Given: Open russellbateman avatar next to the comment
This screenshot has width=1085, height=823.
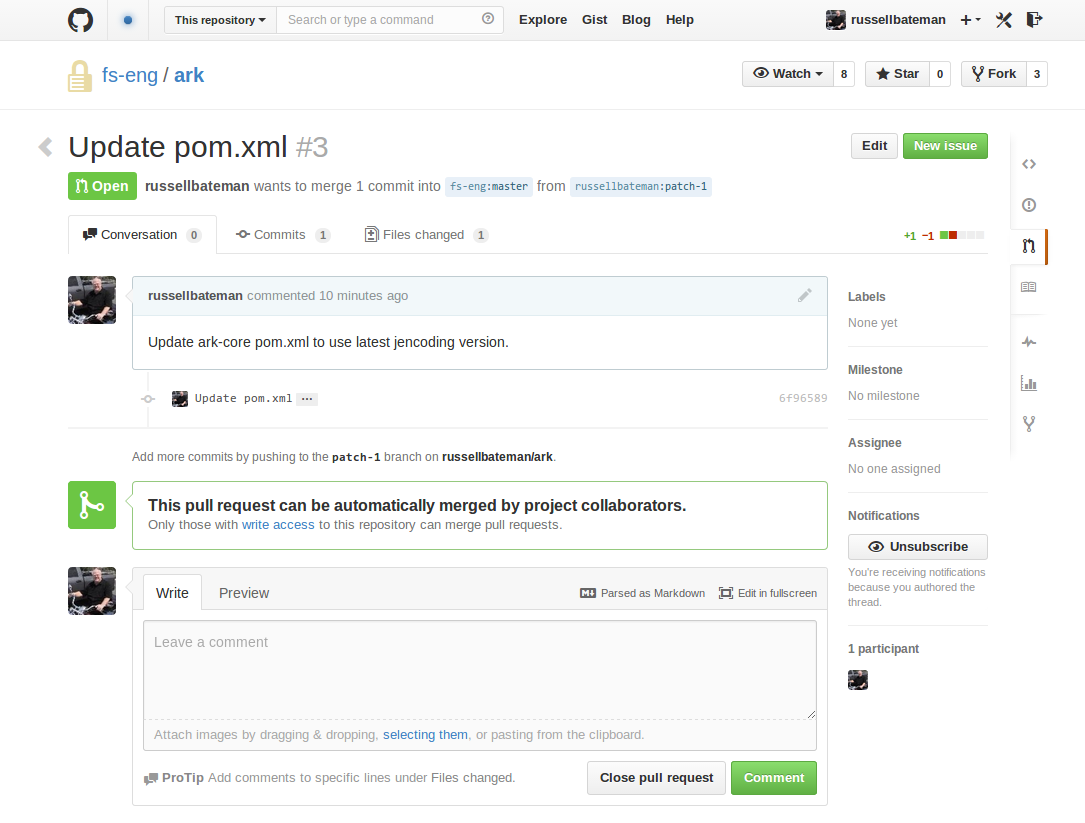Looking at the screenshot, I should click(92, 300).
